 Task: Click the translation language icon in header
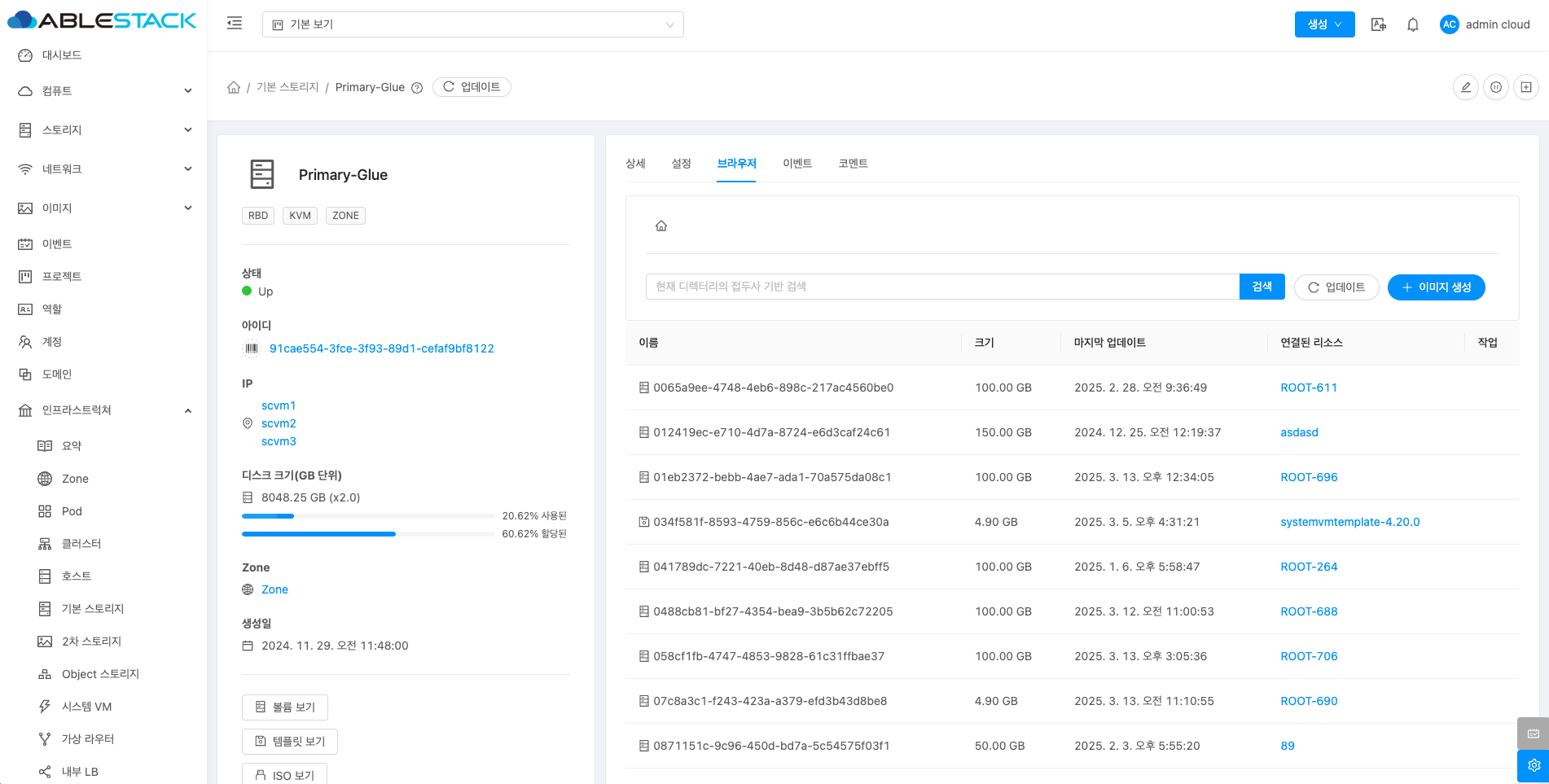pyautogui.click(x=1378, y=24)
